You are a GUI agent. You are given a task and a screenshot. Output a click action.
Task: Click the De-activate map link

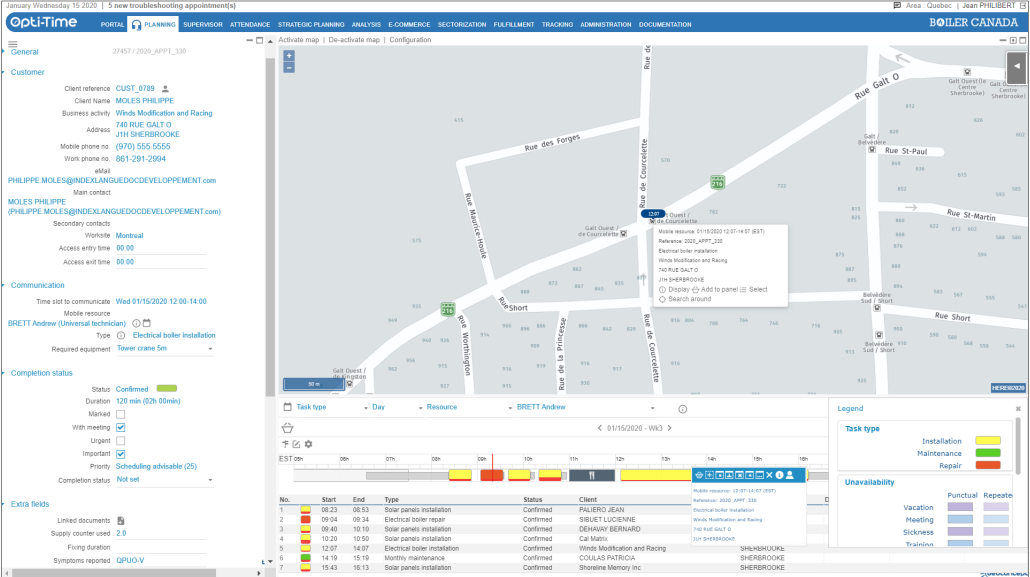354,40
